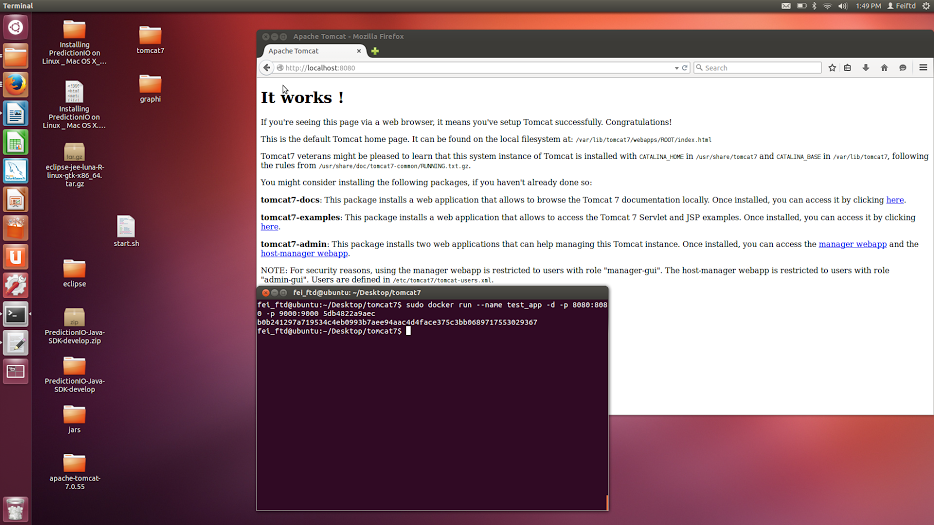This screenshot has height=525, width=934.
Task: Reload the localhost page in Firefox
Action: pos(684,68)
